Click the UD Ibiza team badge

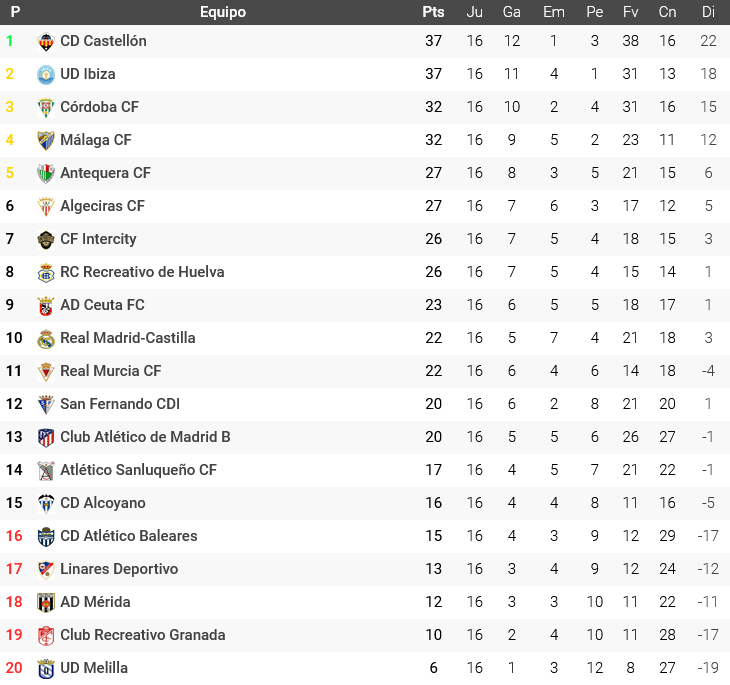pos(45,74)
